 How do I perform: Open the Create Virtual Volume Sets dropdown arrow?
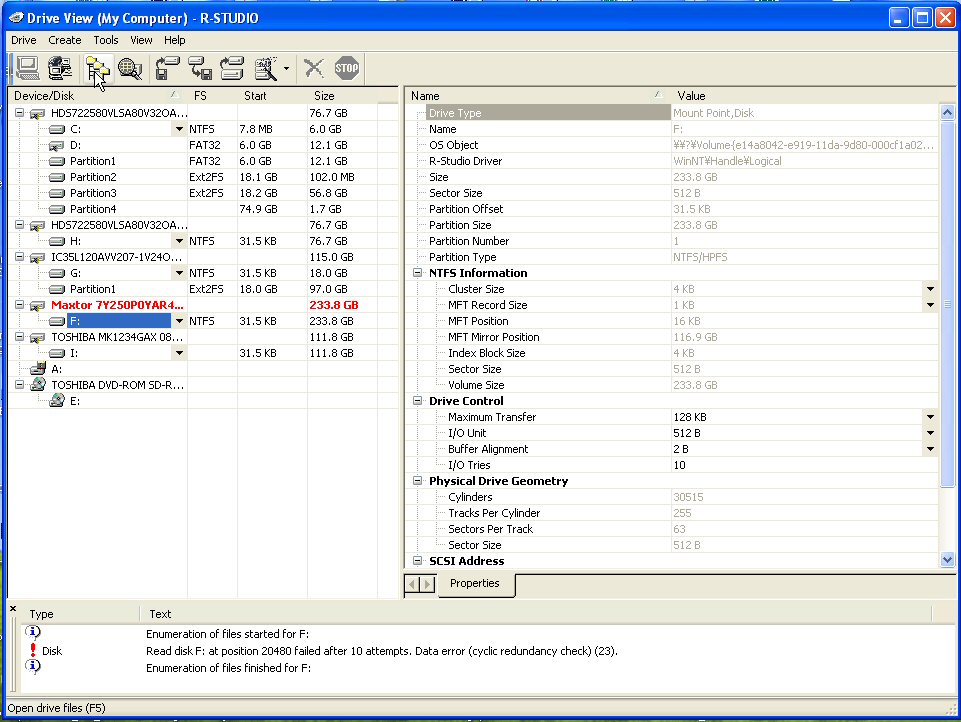tap(286, 69)
